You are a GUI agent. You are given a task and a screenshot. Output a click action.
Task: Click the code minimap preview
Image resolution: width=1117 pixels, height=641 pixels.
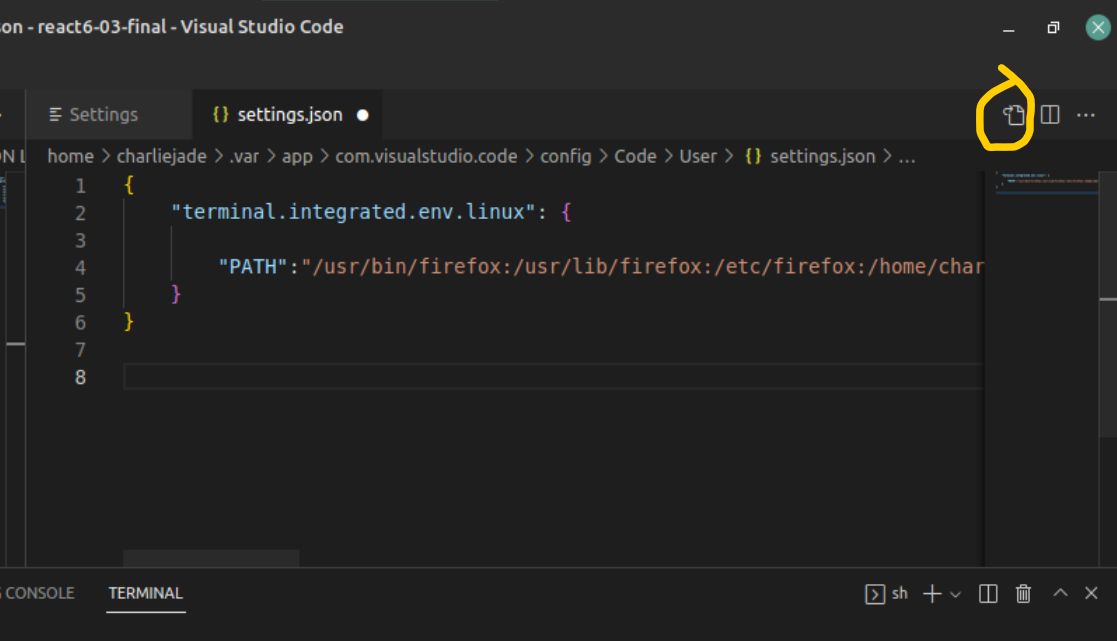pyautogui.click(x=1046, y=182)
